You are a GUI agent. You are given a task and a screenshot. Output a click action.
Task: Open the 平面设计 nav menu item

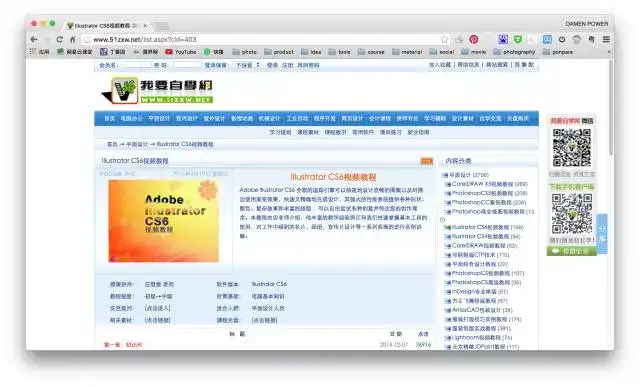(x=159, y=118)
